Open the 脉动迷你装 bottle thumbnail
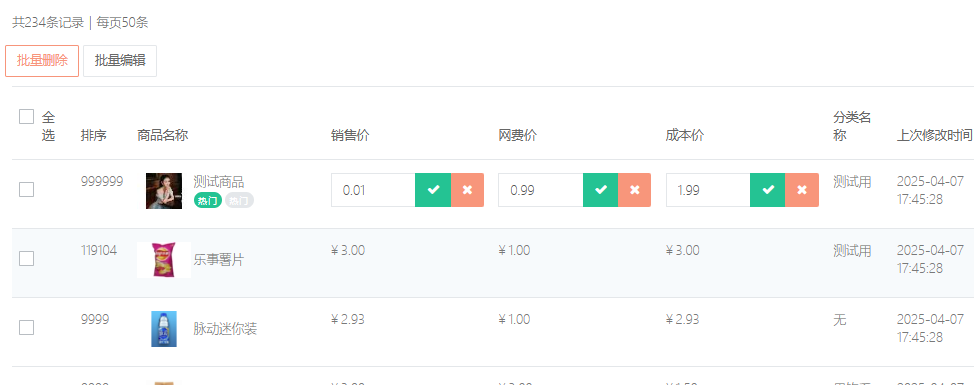 point(164,329)
